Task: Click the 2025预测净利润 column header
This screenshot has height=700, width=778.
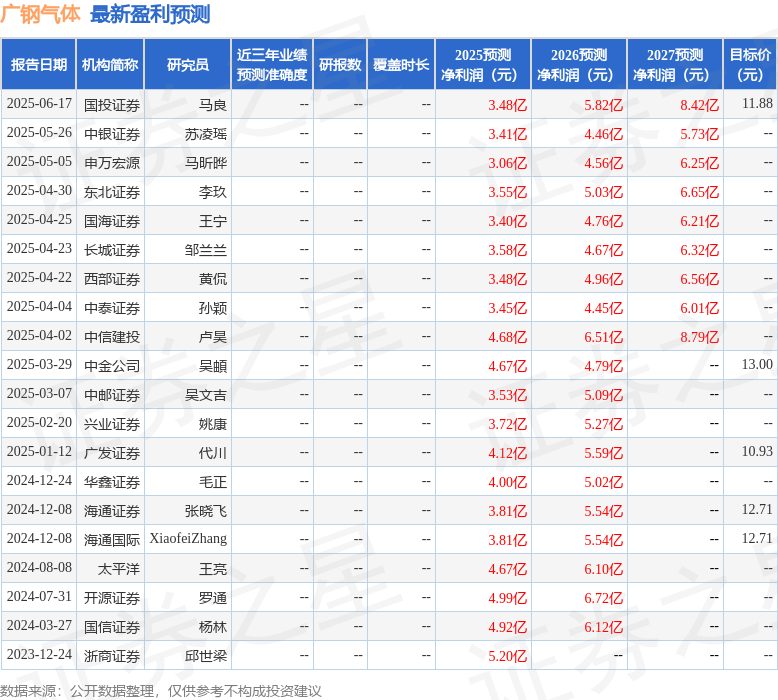Action: [483, 64]
